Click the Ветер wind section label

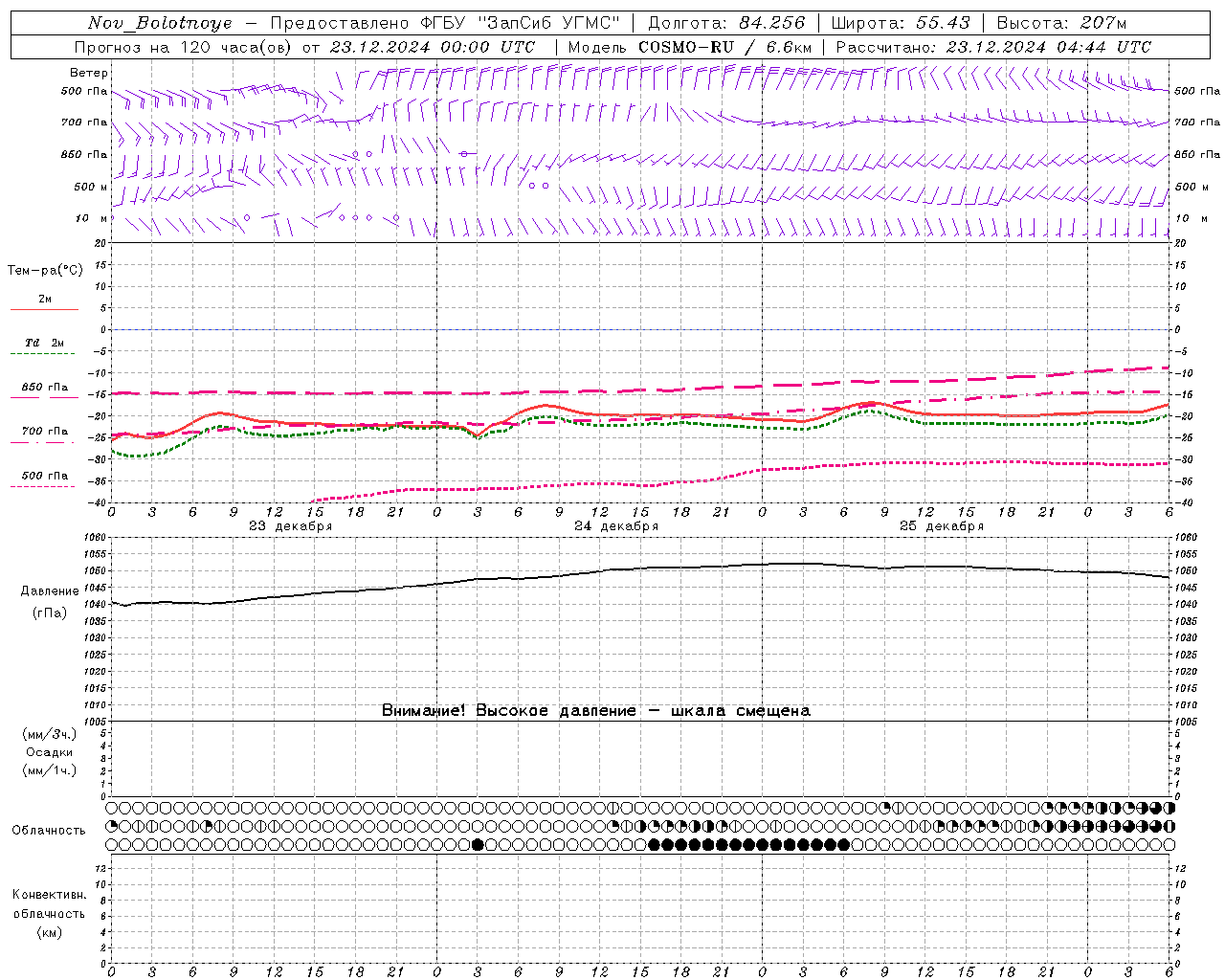point(88,73)
